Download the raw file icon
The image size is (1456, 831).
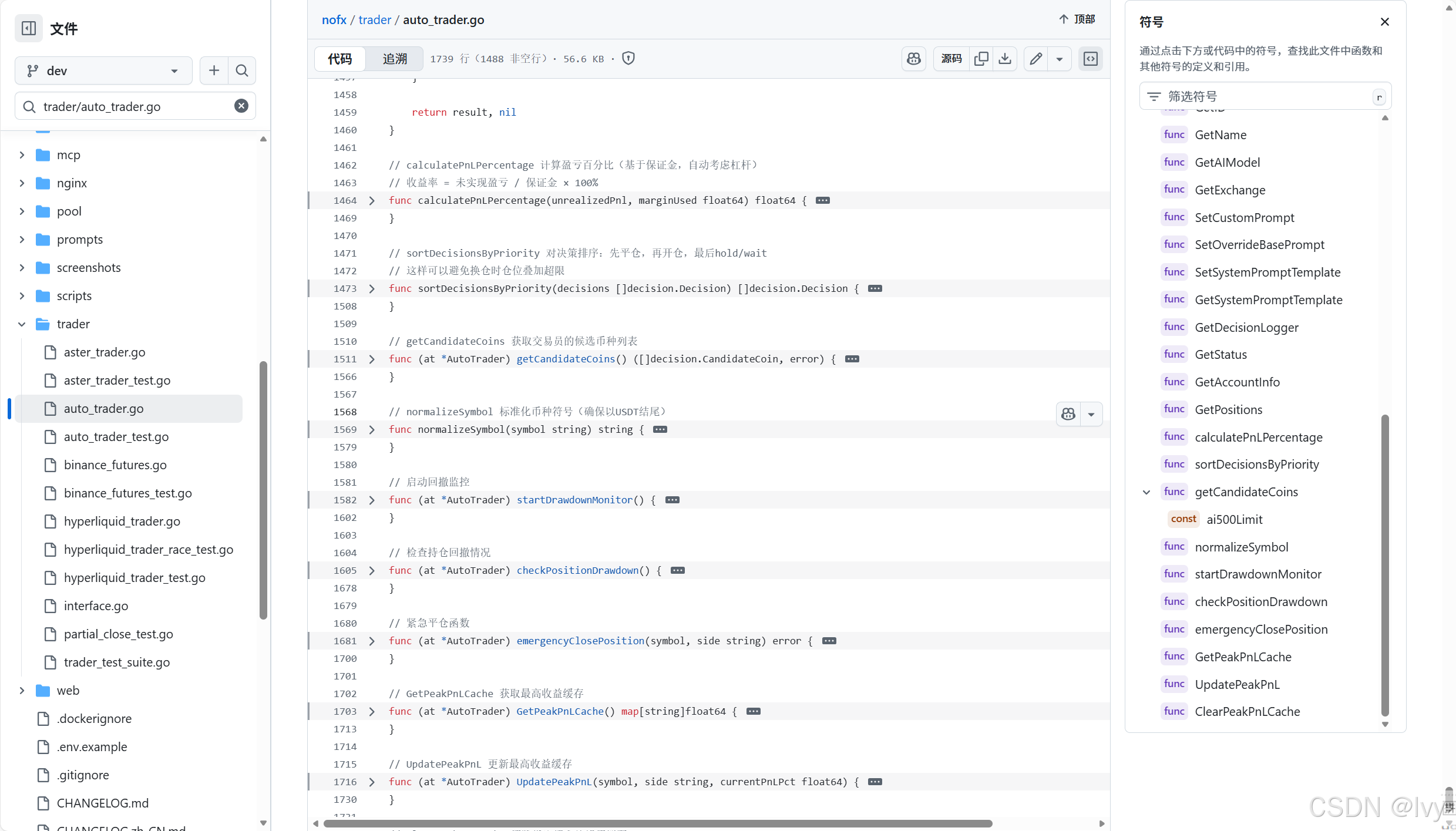pyautogui.click(x=1005, y=59)
